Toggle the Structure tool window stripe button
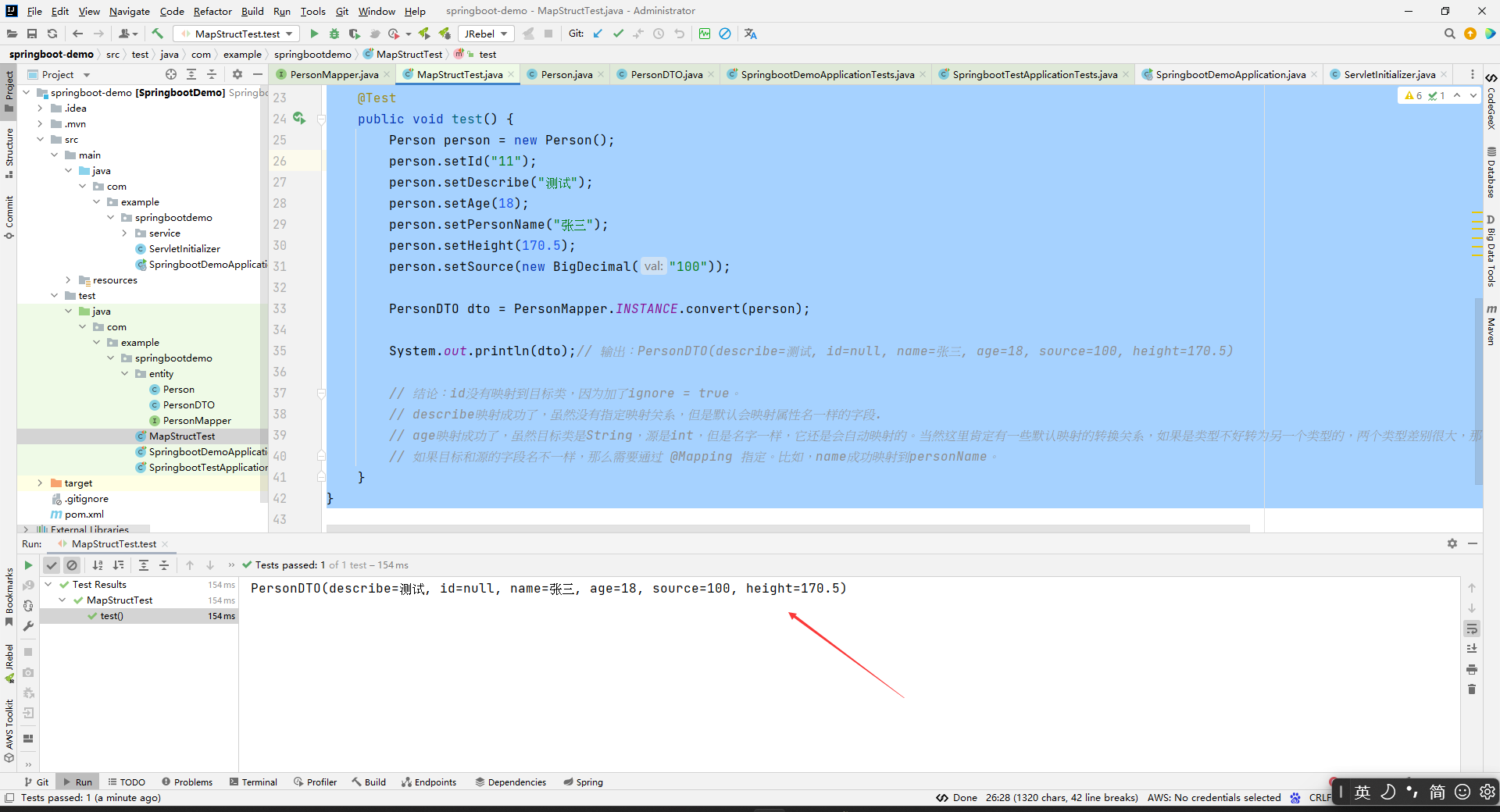Image resolution: width=1500 pixels, height=812 pixels. click(9, 153)
